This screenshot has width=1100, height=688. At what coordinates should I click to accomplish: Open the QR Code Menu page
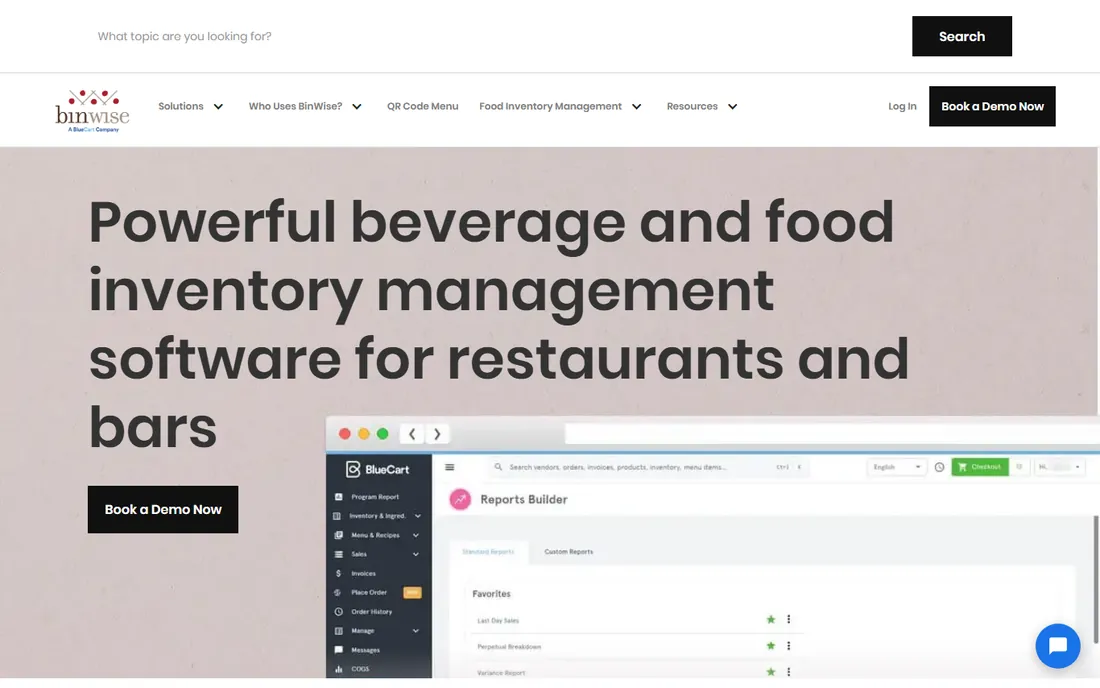(422, 107)
